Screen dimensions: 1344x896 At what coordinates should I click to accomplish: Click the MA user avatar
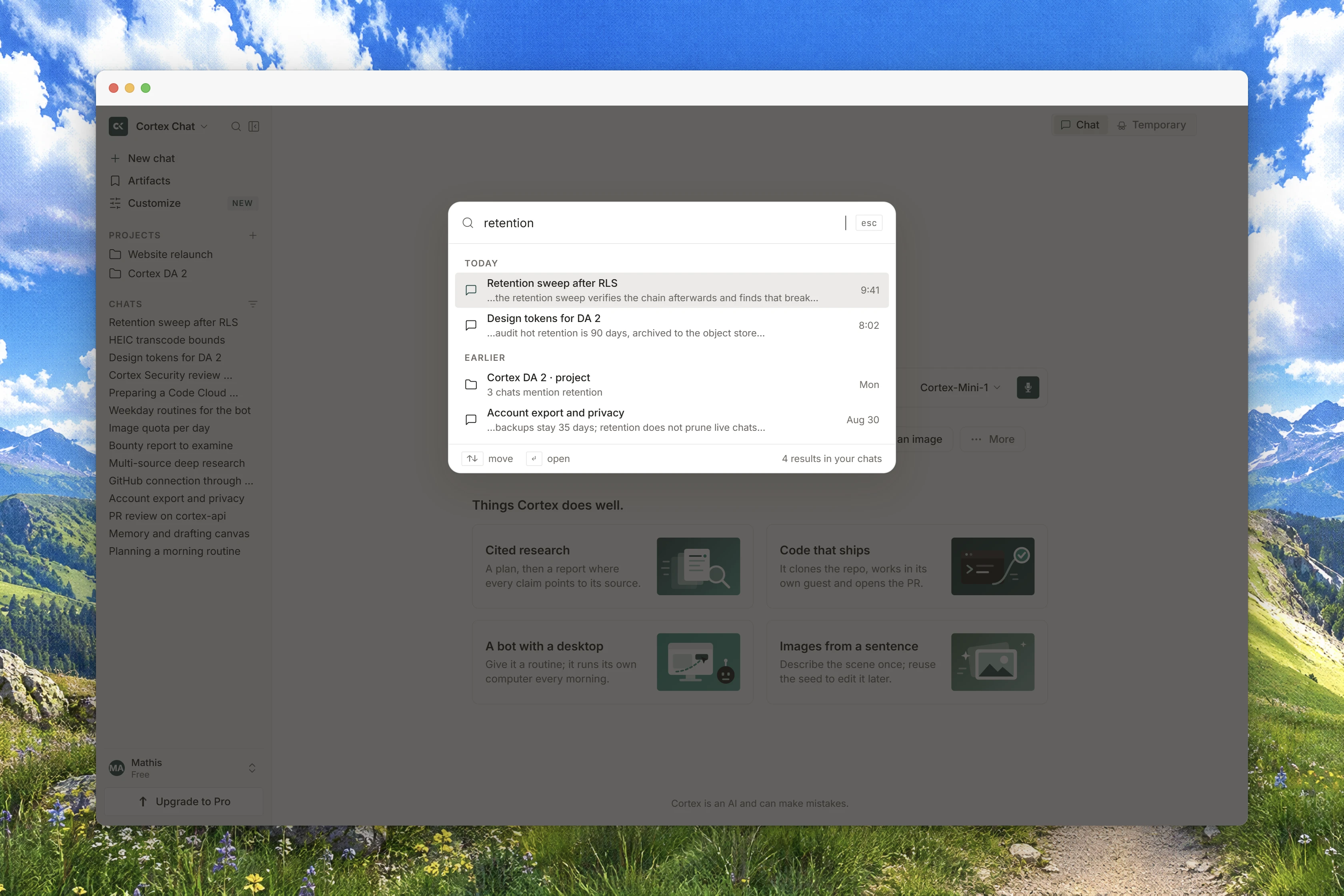point(116,768)
